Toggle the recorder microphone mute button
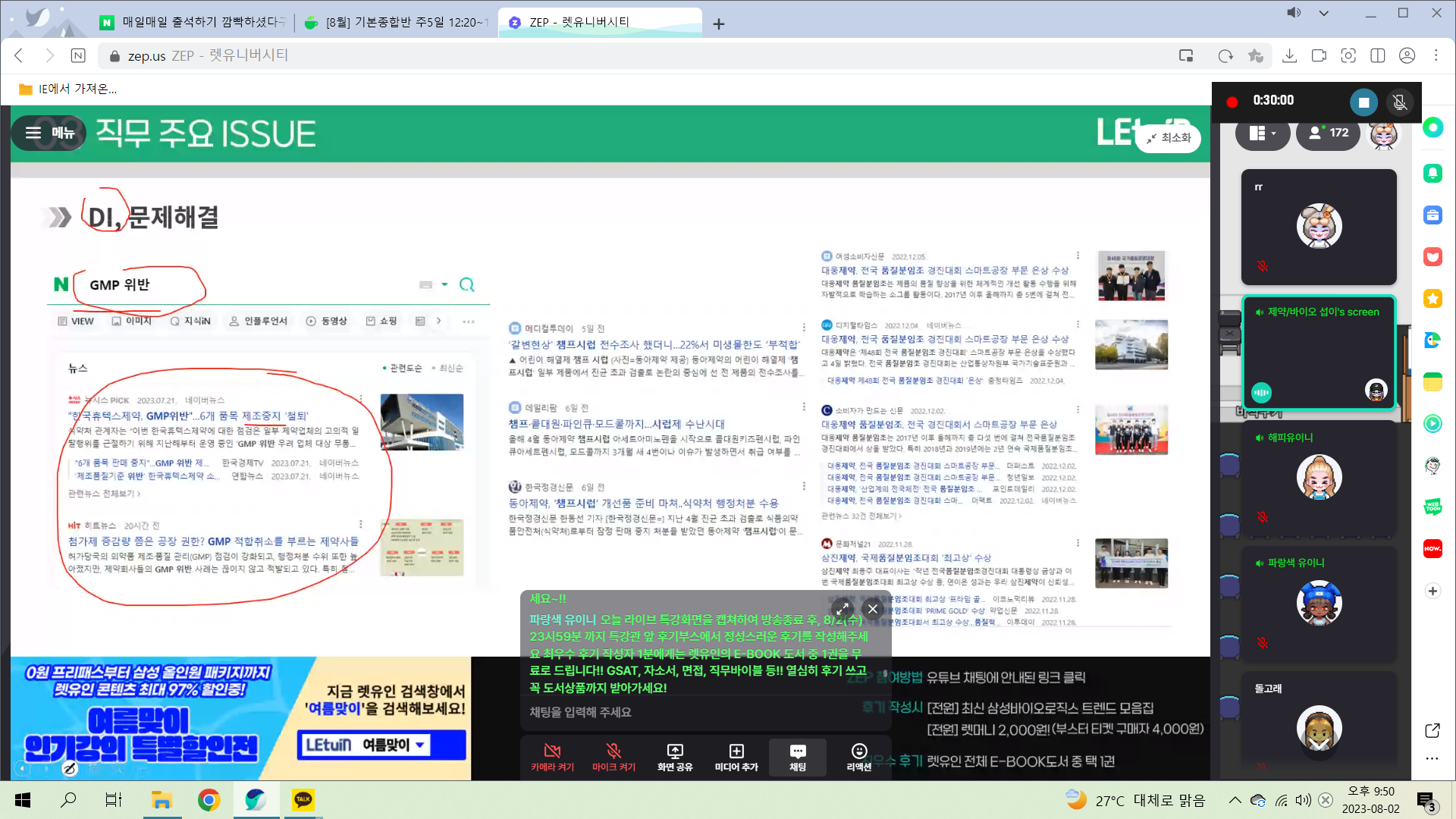 pyautogui.click(x=1400, y=102)
